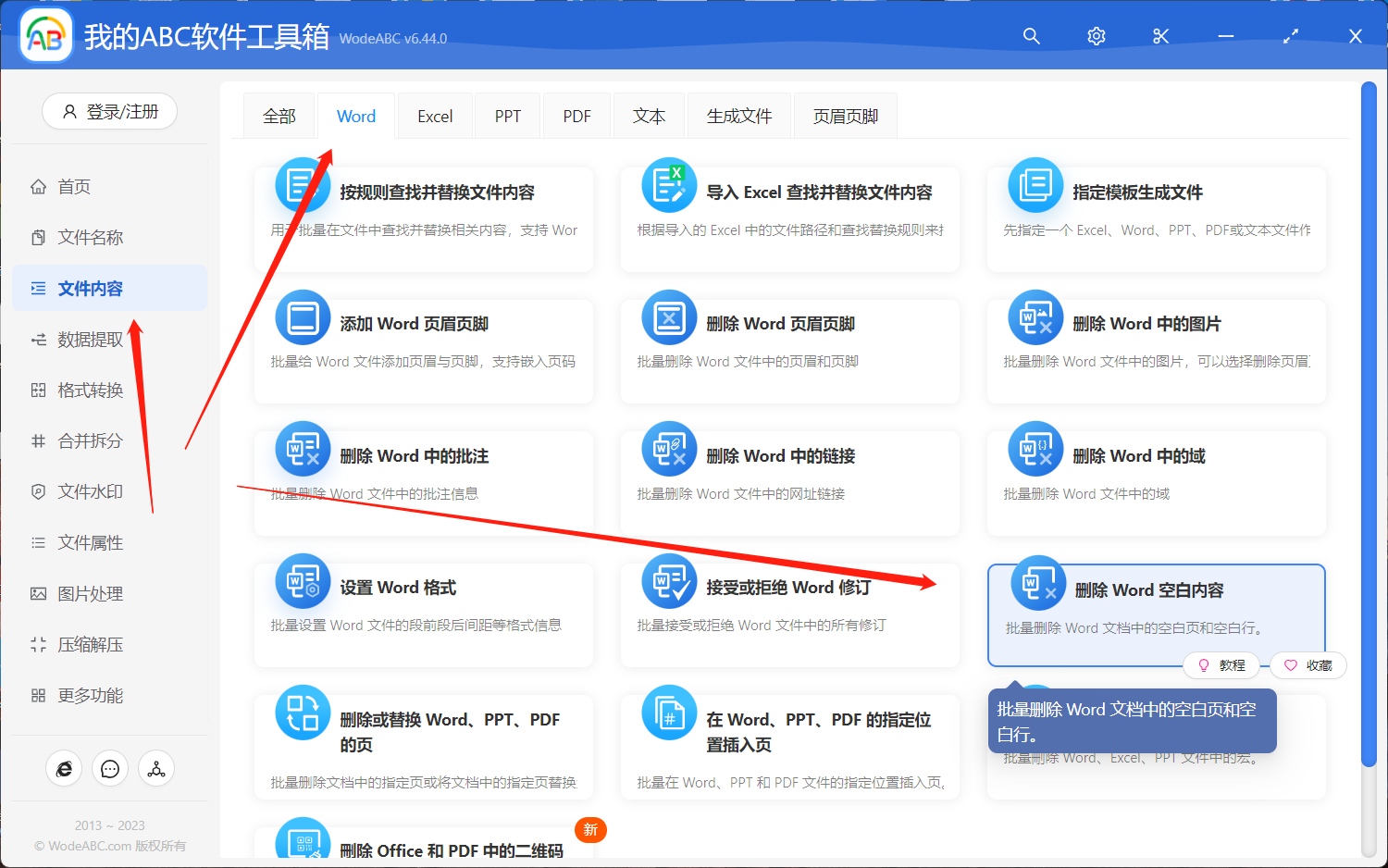The width and height of the screenshot is (1388, 868).
Task: Click the share network icon at sidebar bottom
Action: [156, 769]
